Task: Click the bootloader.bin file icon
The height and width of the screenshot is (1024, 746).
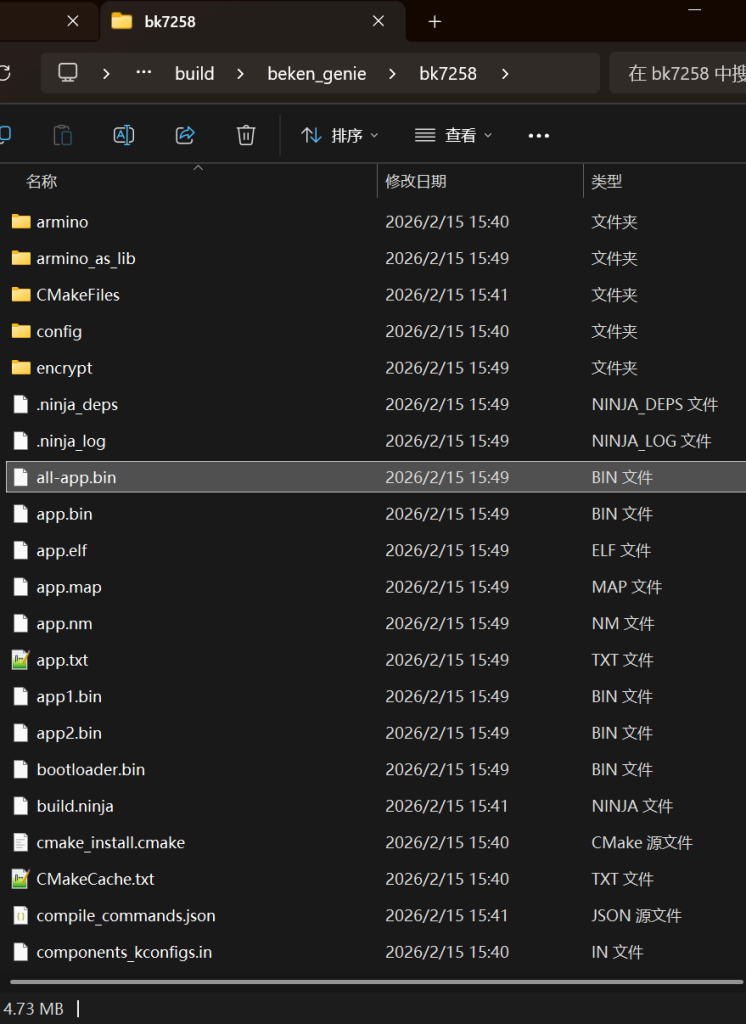Action: (x=21, y=769)
